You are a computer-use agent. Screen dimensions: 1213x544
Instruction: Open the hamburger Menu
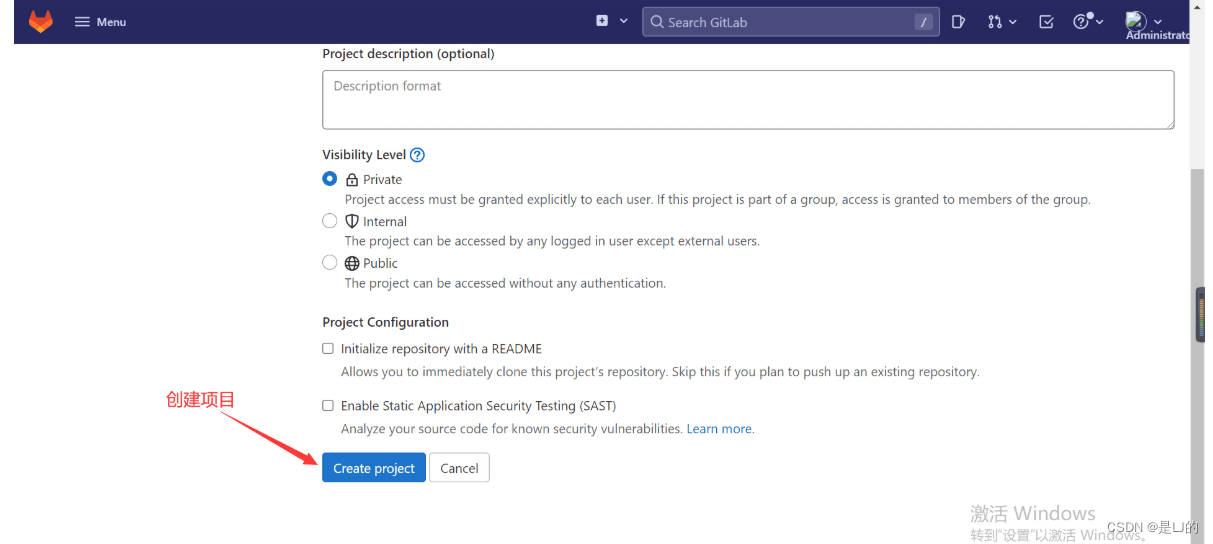100,22
